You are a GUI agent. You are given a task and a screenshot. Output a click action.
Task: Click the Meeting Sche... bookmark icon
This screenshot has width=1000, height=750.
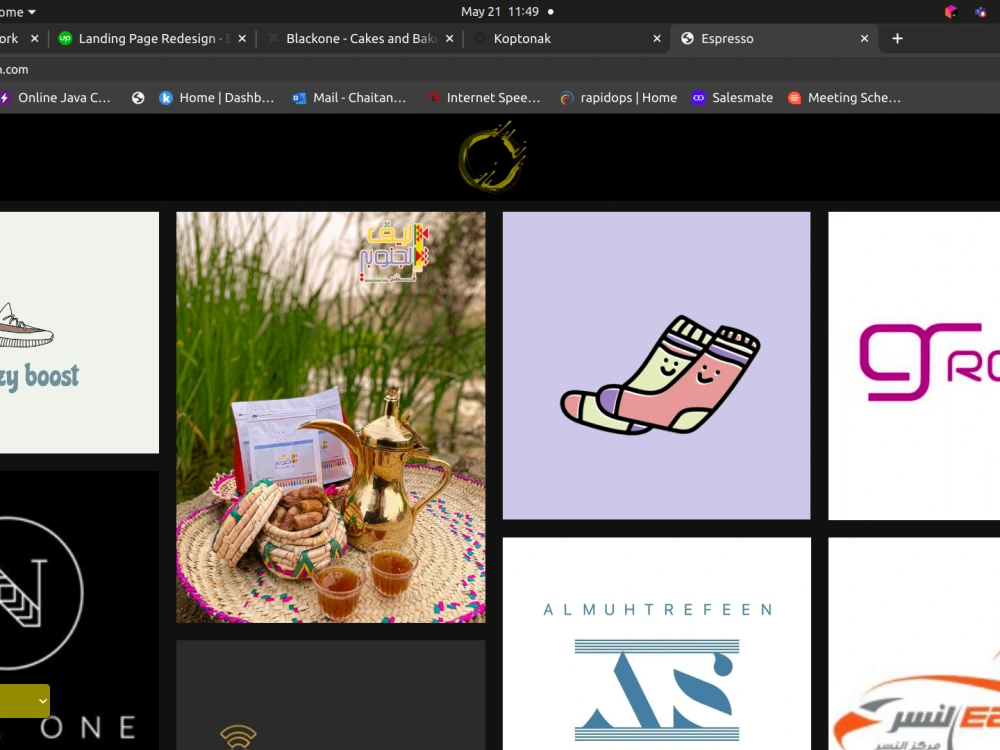click(795, 98)
